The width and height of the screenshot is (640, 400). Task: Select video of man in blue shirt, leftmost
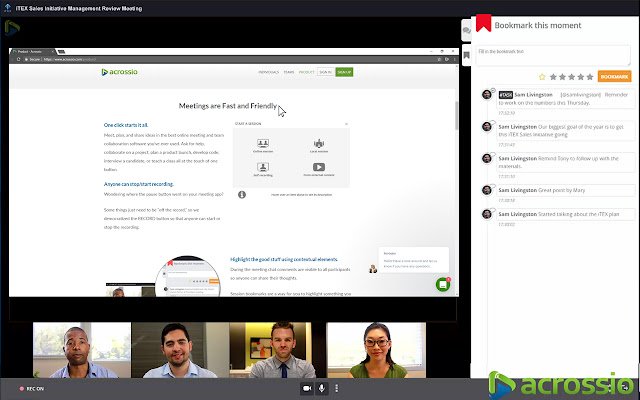[x=82, y=350]
